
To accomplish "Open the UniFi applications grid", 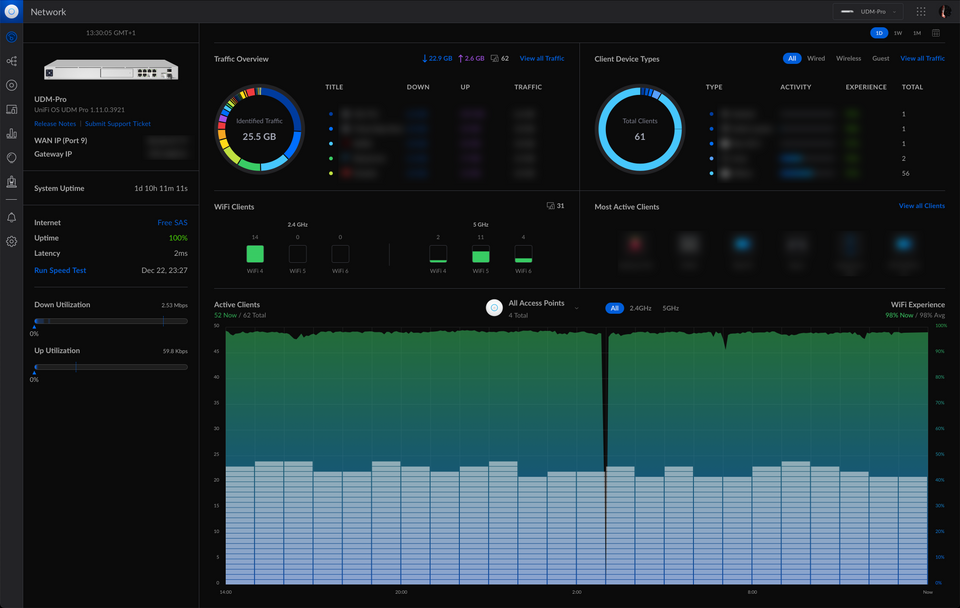I will point(920,11).
